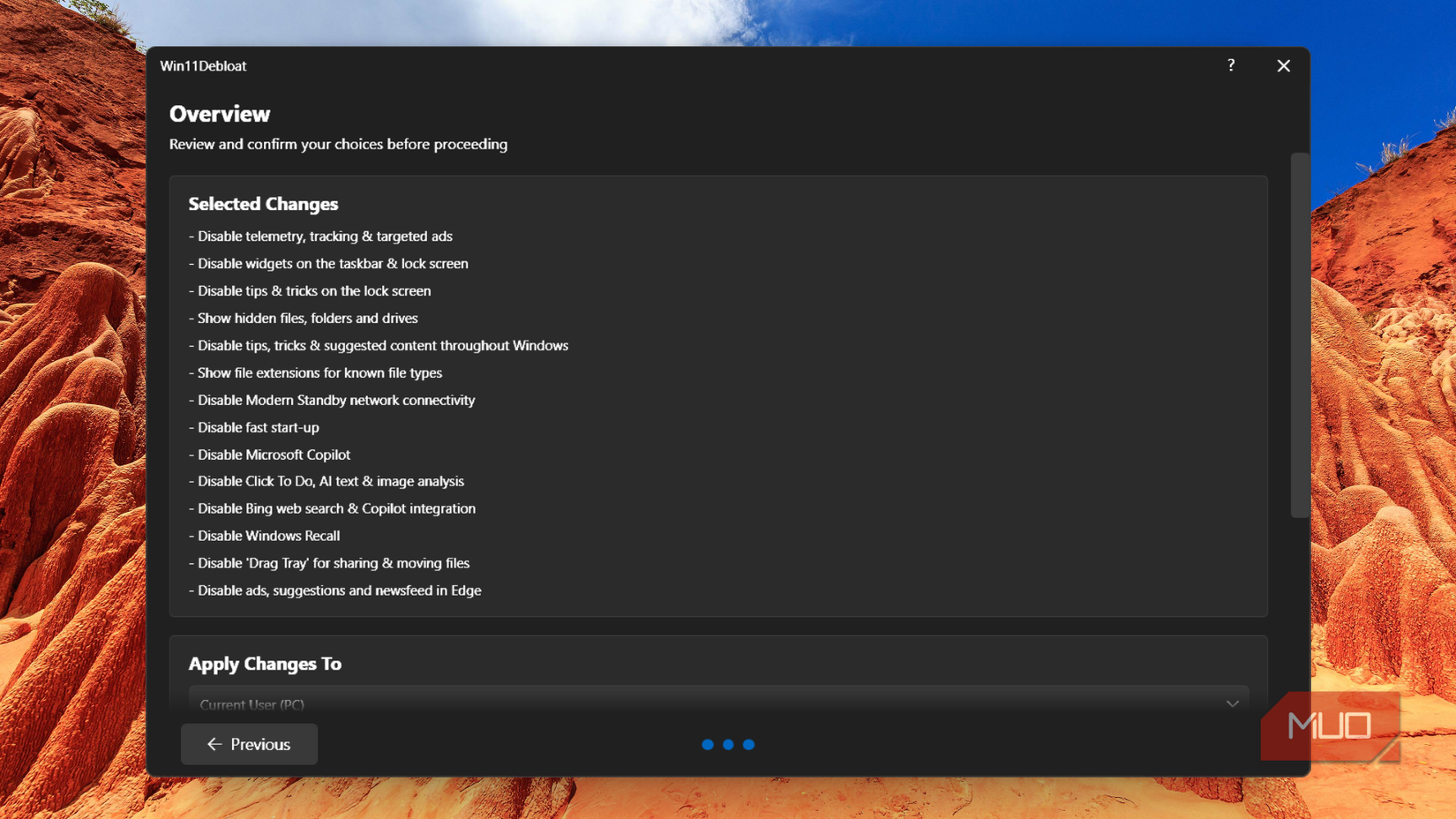Jump to the last page using the third dot
Image resolution: width=1456 pixels, height=819 pixels.
749,744
